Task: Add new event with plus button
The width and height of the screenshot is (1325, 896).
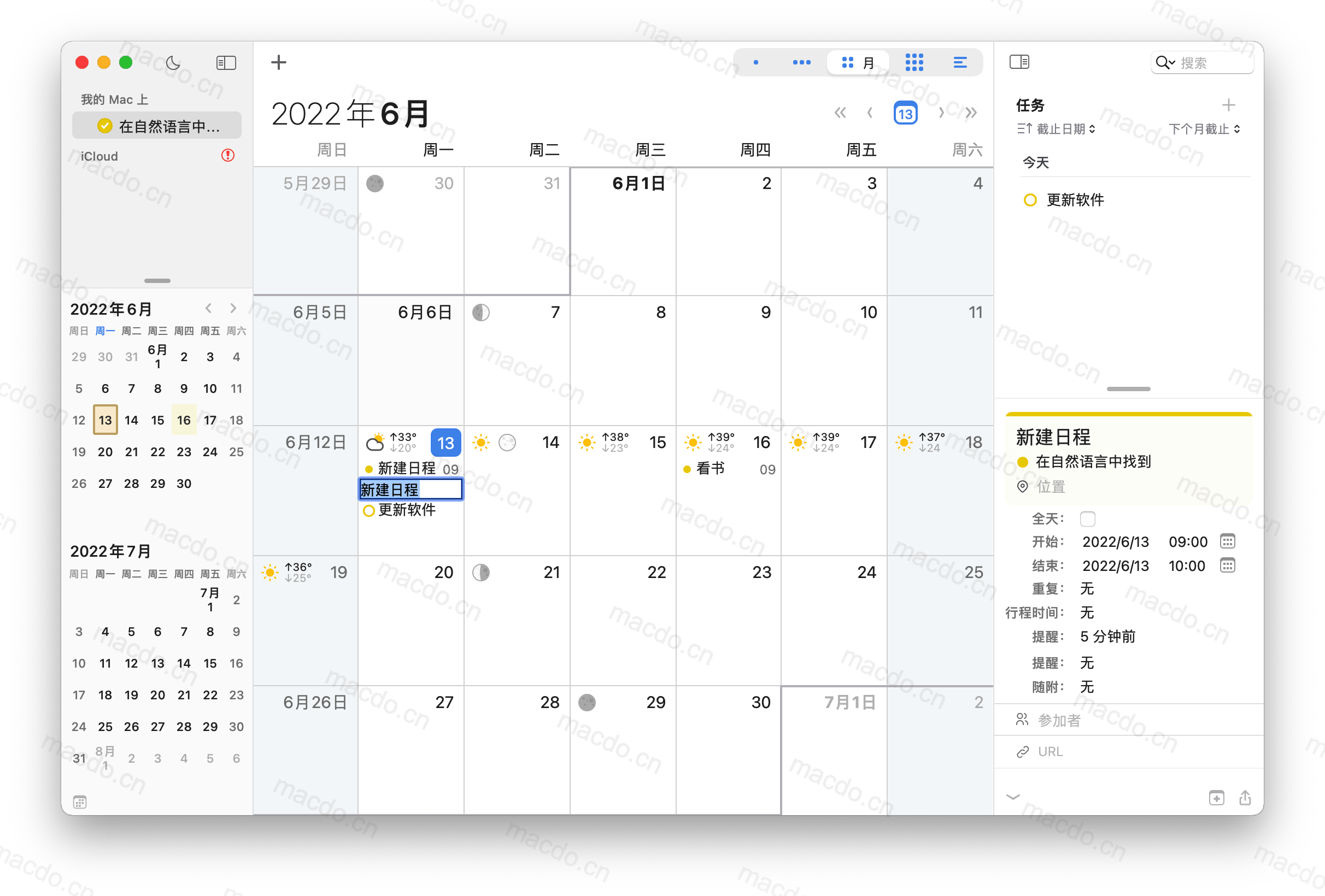Action: [279, 62]
